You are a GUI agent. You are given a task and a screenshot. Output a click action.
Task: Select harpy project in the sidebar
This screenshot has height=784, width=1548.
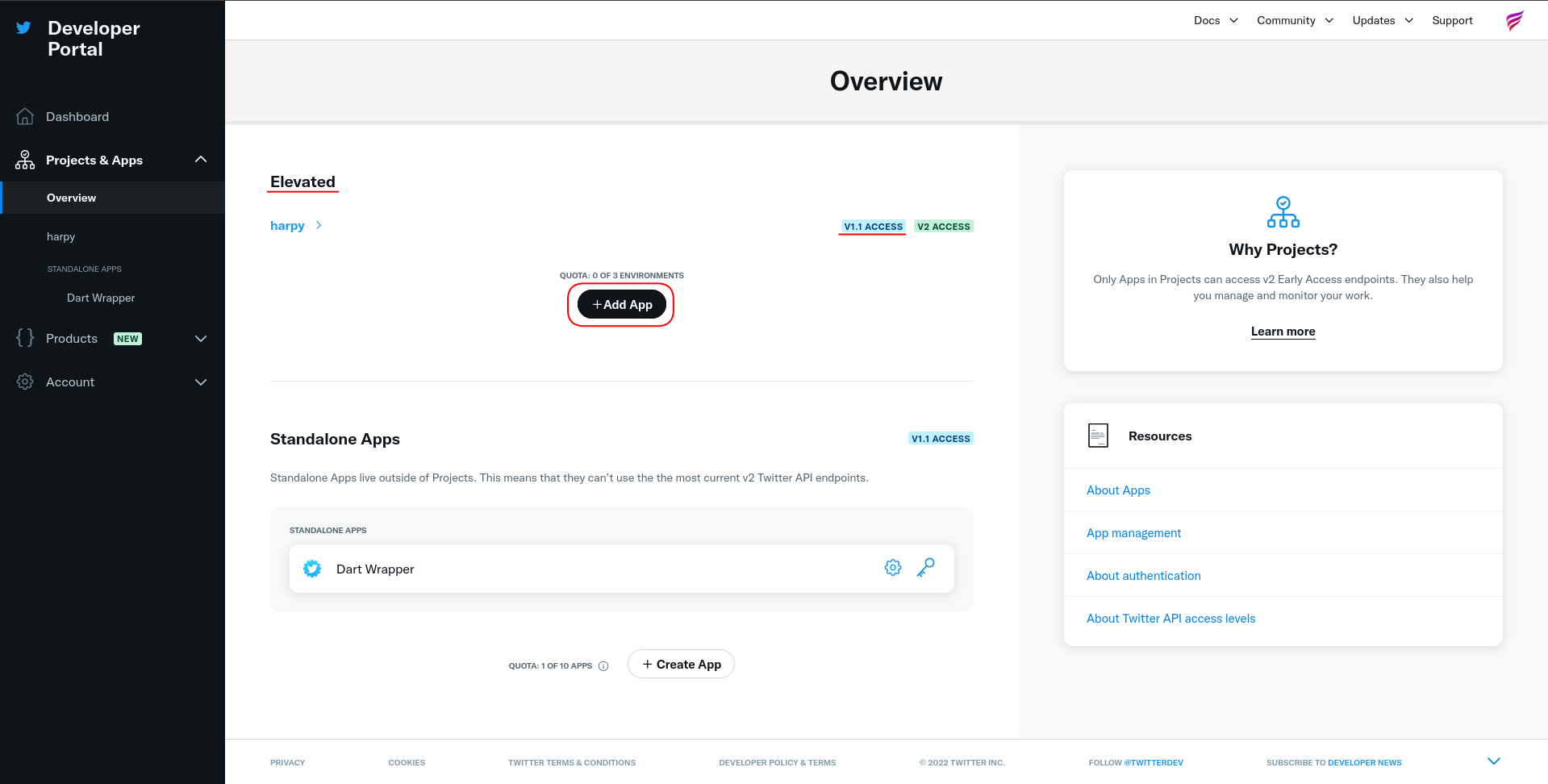(61, 236)
